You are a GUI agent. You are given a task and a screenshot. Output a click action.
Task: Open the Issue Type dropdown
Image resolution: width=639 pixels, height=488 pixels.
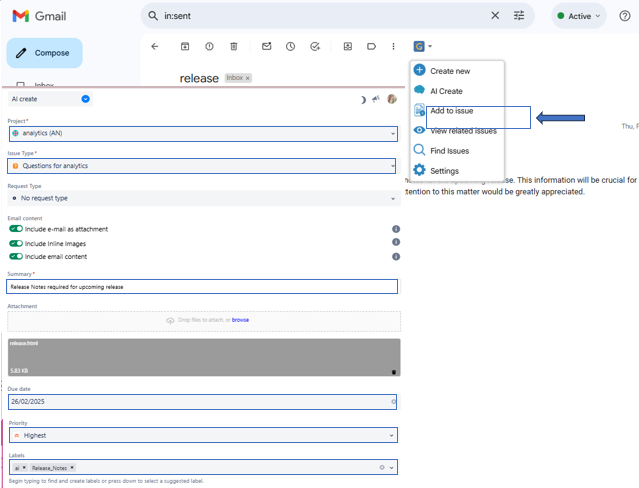202,166
